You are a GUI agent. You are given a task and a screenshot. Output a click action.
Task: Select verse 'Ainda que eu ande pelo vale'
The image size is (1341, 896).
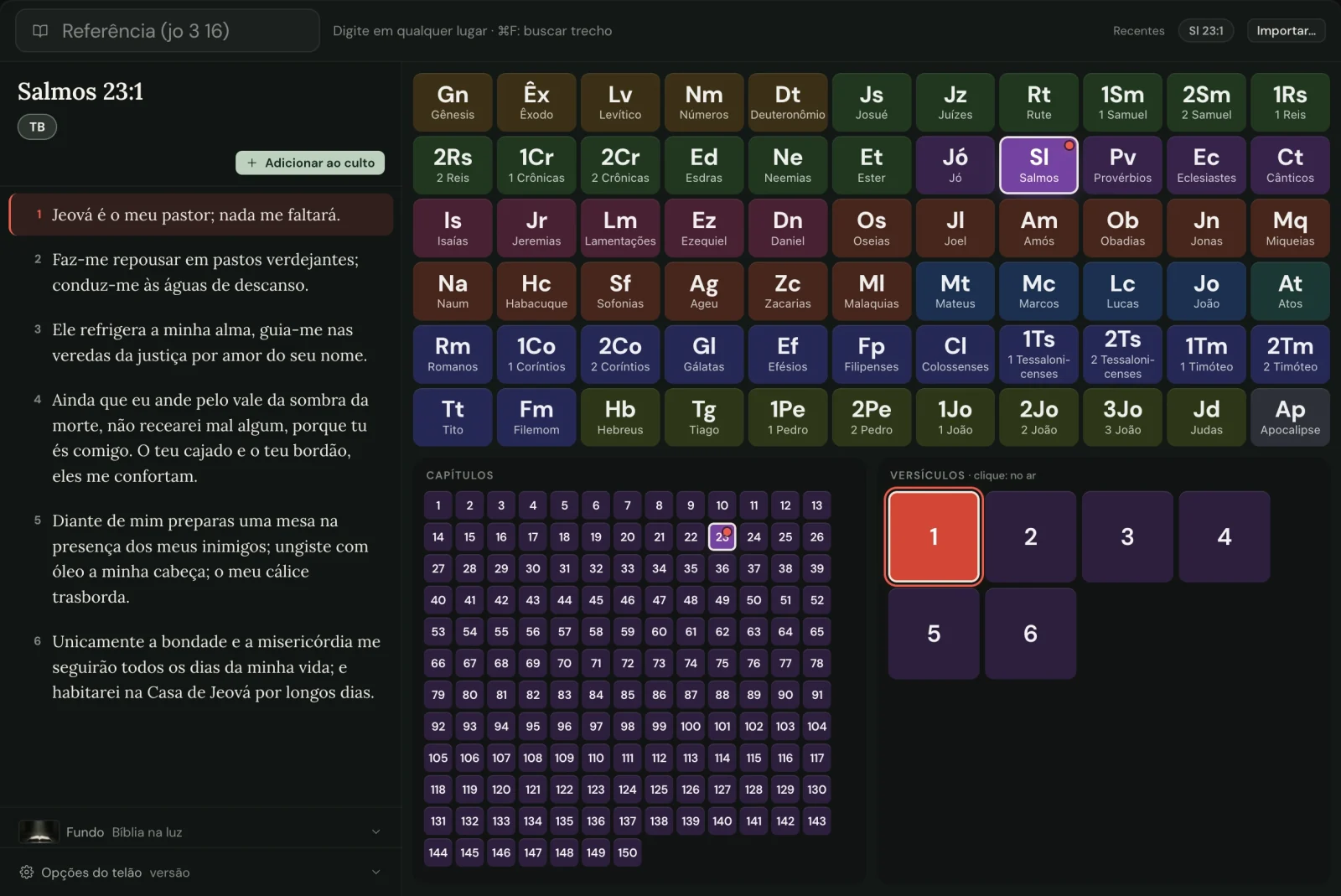201,438
